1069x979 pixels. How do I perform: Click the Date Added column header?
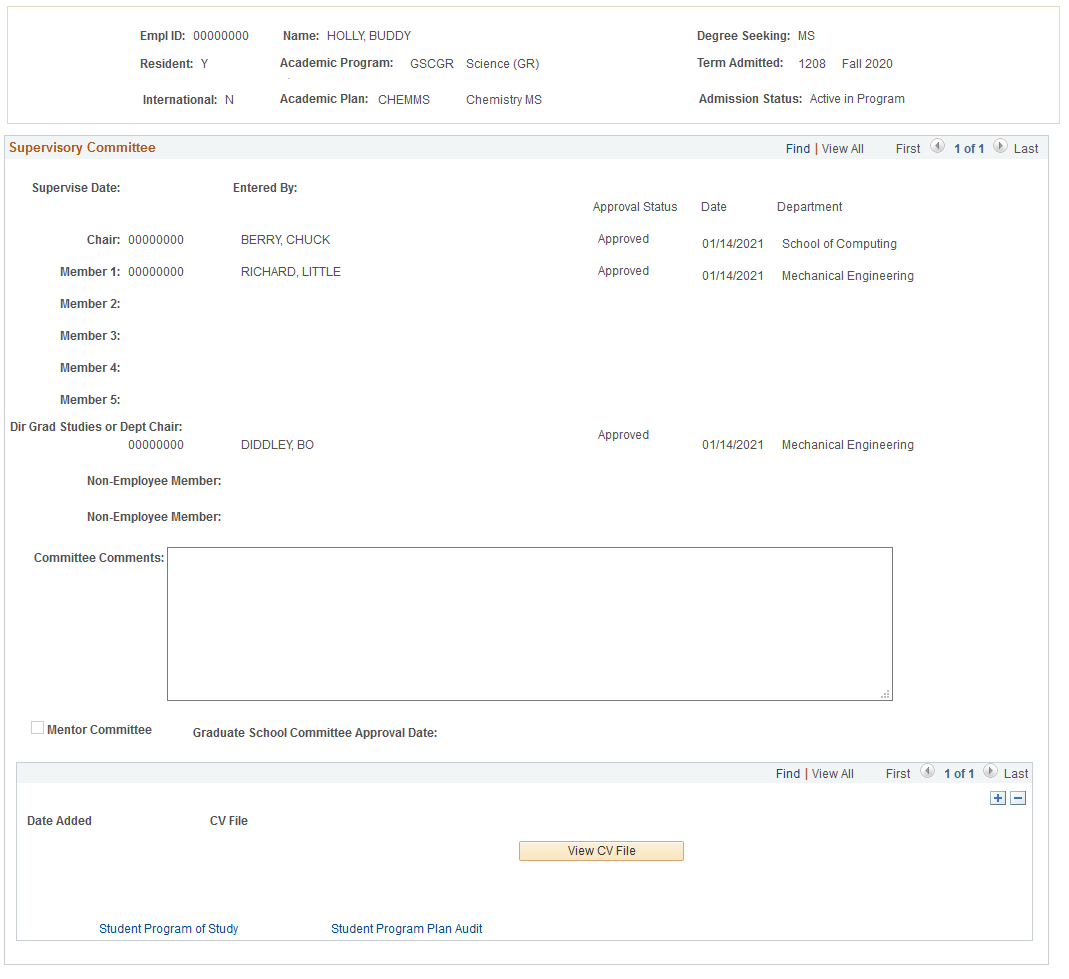(59, 821)
